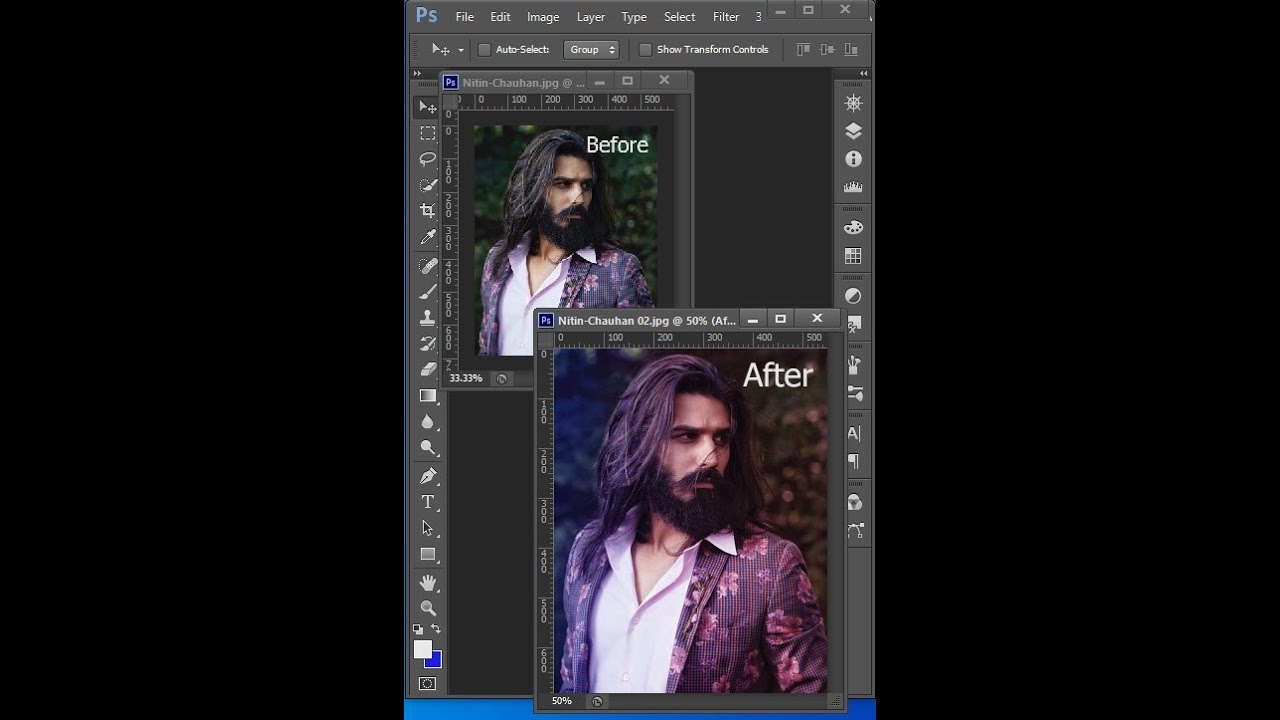This screenshot has height=720, width=1280.
Task: Open the Type menu
Action: [x=634, y=17]
